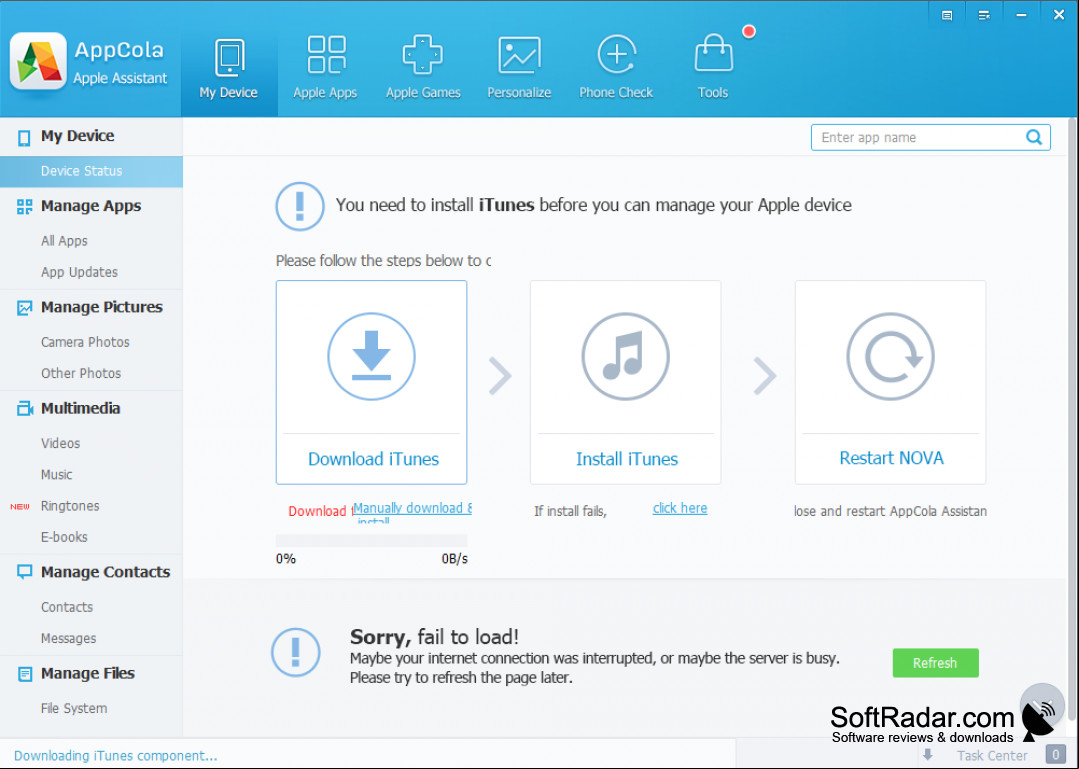Click the Manage Apps grid icon in sidebar
Viewport: 1079px width, 769px height.
(x=25, y=206)
